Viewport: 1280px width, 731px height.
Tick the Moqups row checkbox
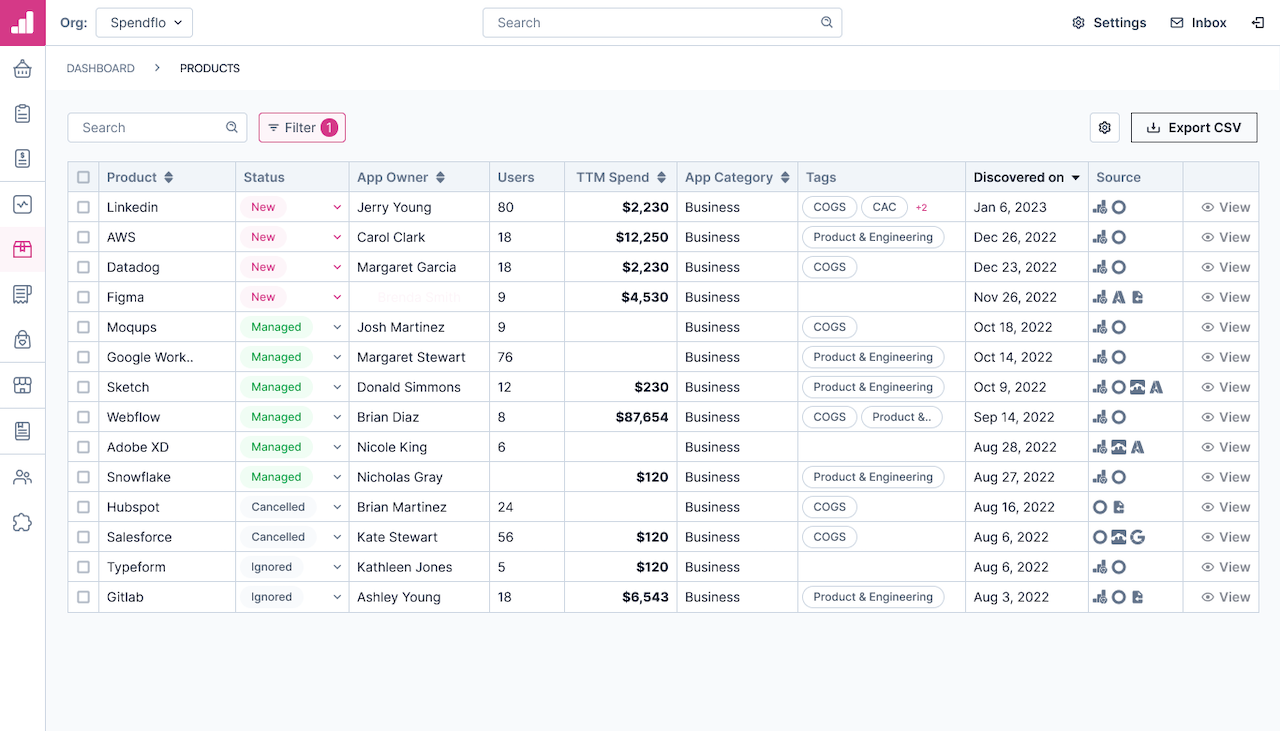click(83, 327)
